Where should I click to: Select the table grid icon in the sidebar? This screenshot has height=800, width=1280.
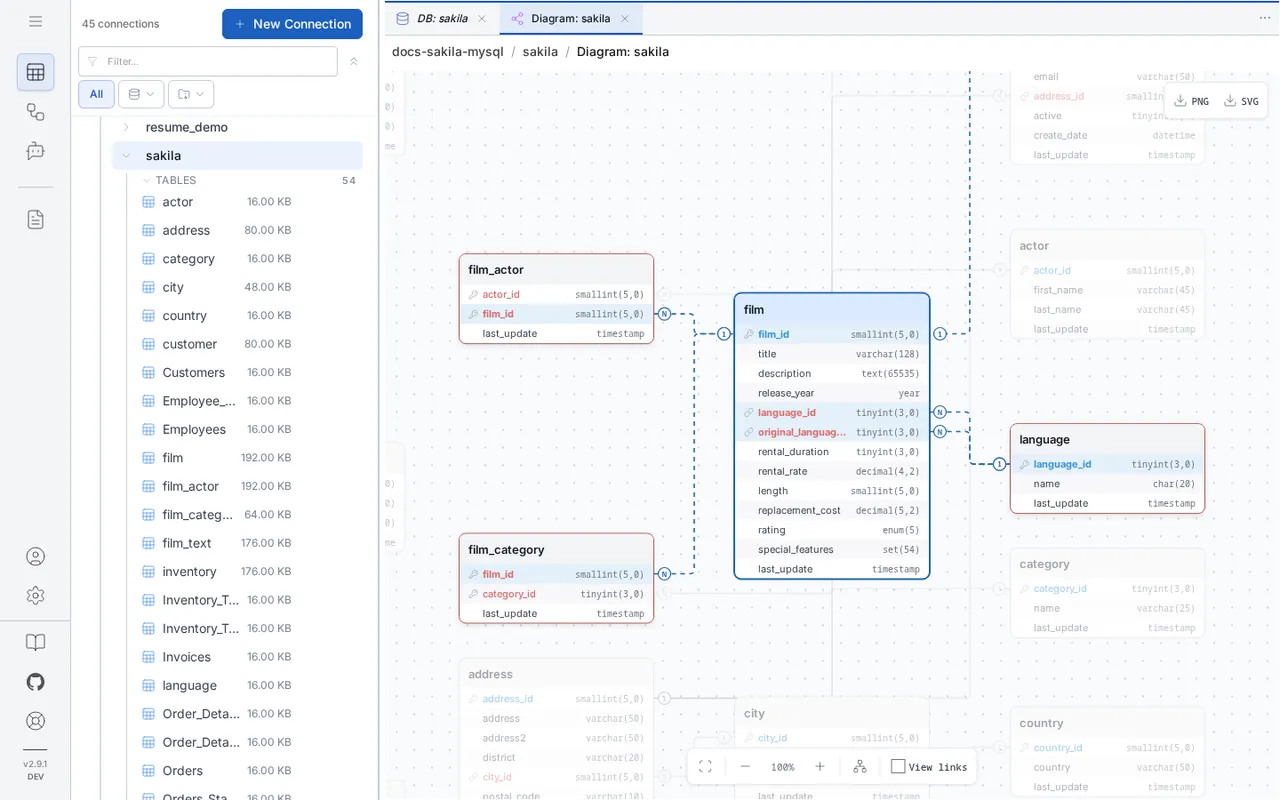coord(35,72)
